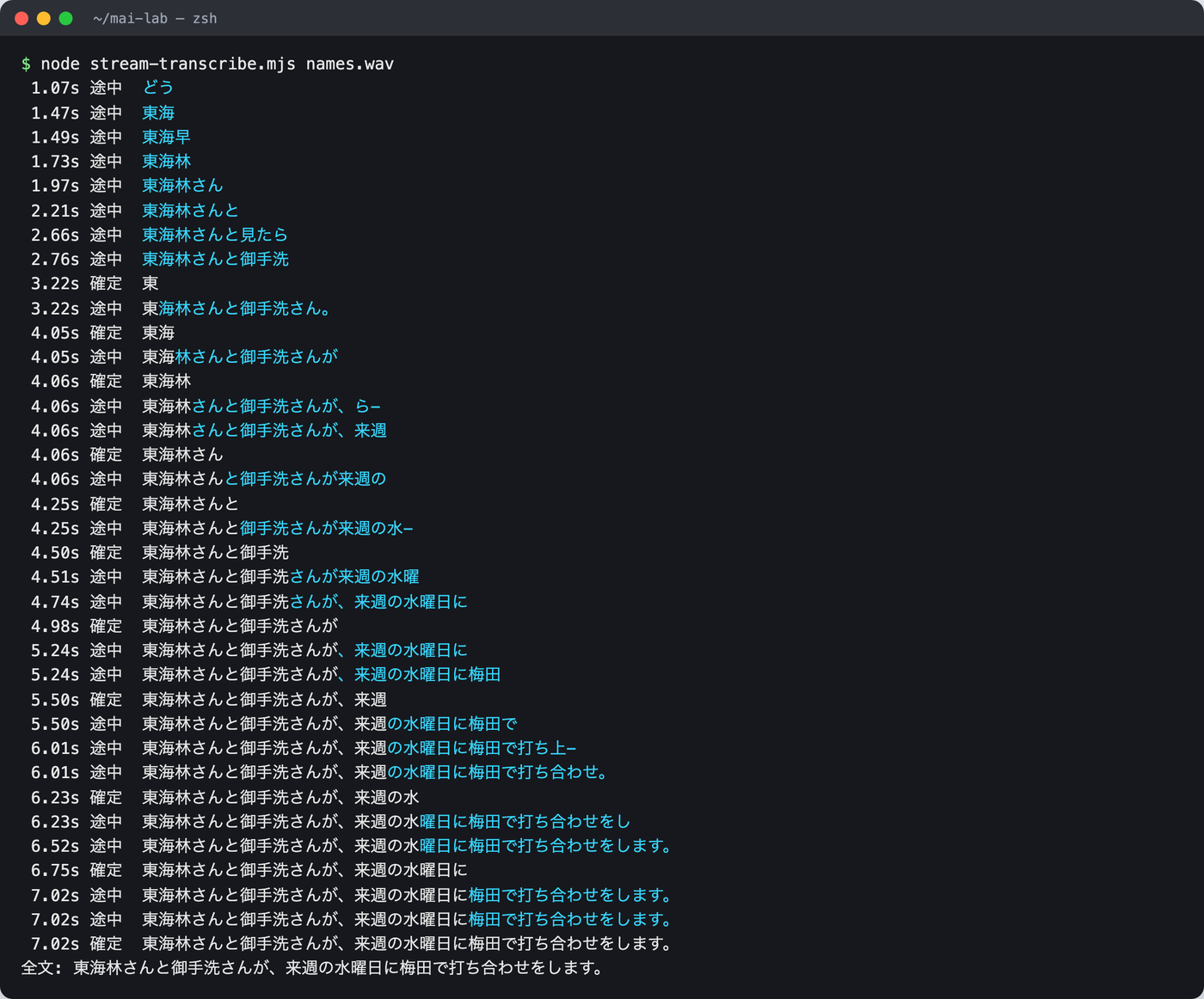The width and height of the screenshot is (1204, 999).
Task: Click the 7.02s 確定 final confirmed line
Action: tap(352, 943)
